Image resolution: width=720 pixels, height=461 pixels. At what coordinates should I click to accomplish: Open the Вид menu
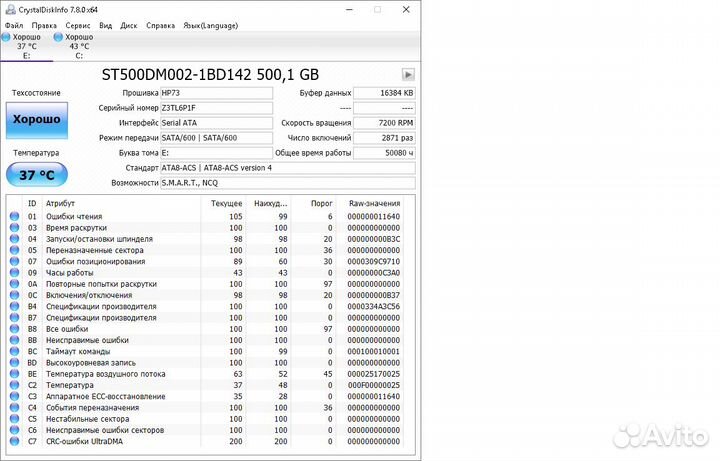click(x=106, y=26)
